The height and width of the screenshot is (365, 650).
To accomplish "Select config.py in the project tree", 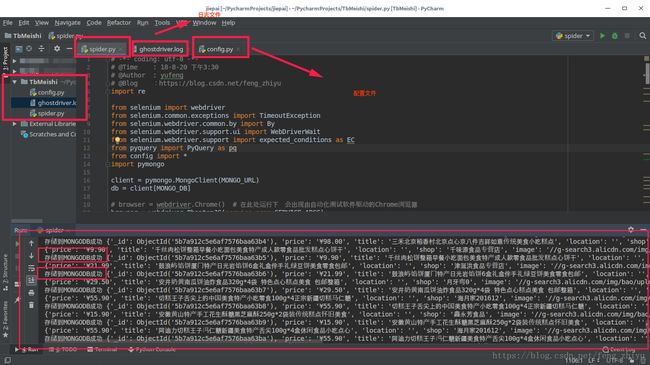I will (47, 92).
